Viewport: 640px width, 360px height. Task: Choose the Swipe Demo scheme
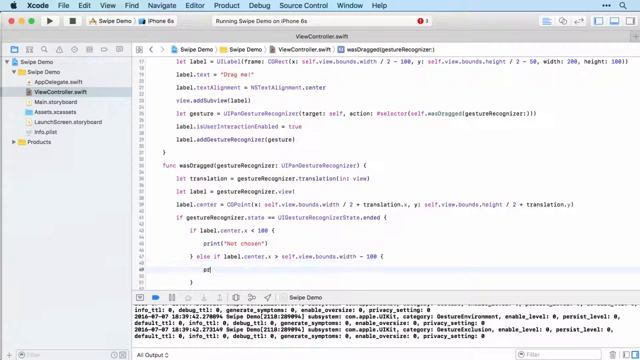pos(110,21)
